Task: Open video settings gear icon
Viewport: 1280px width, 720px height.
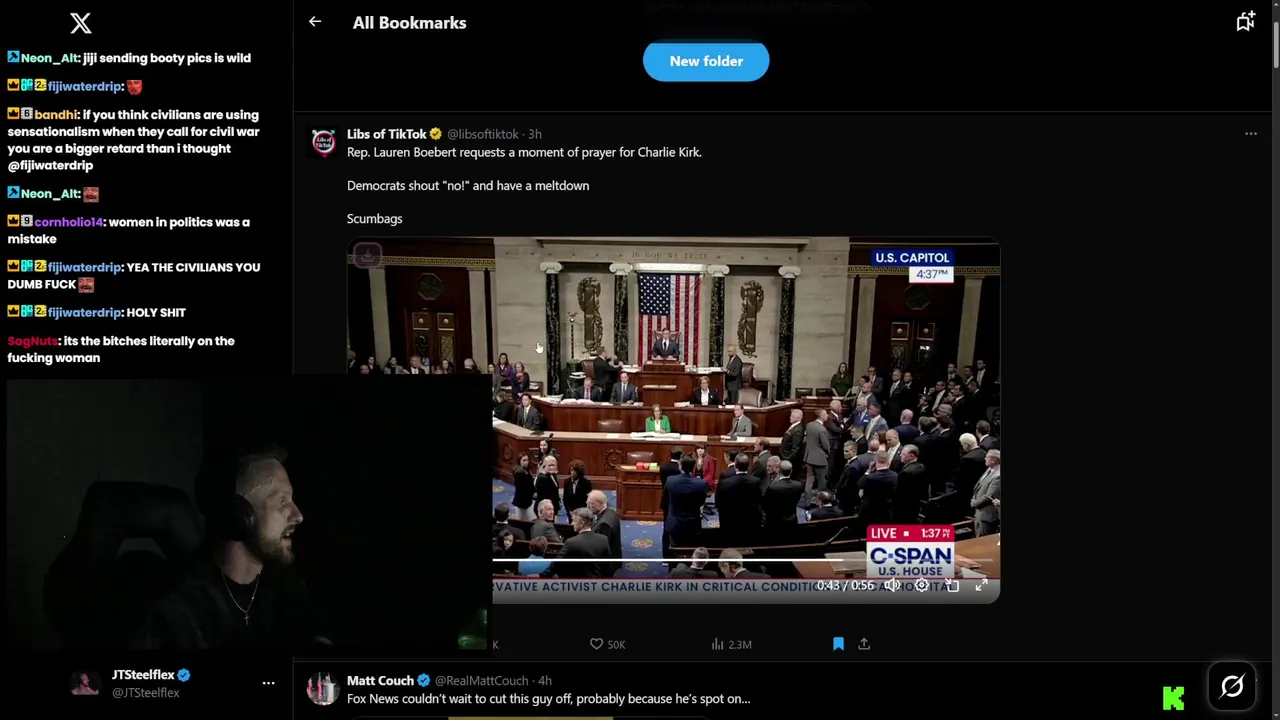Action: pos(922,585)
